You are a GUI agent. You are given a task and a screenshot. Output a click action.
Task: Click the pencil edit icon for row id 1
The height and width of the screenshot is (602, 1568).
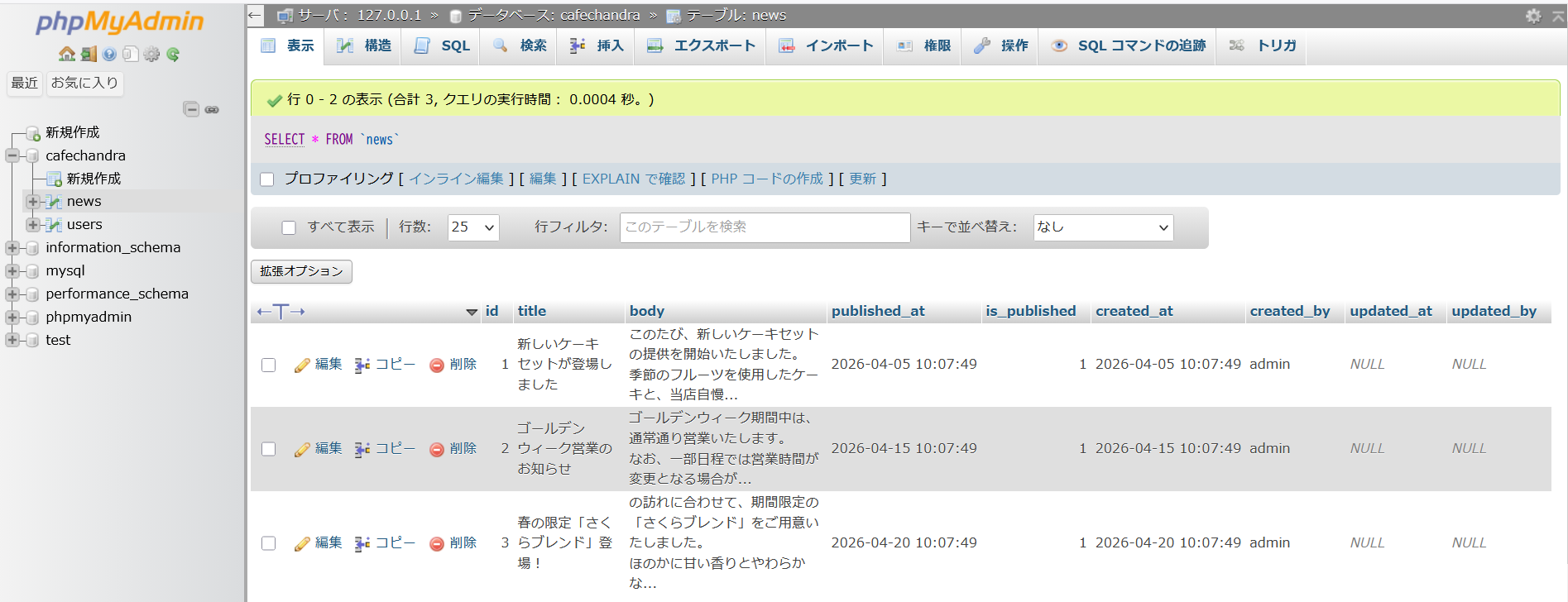pyautogui.click(x=302, y=365)
